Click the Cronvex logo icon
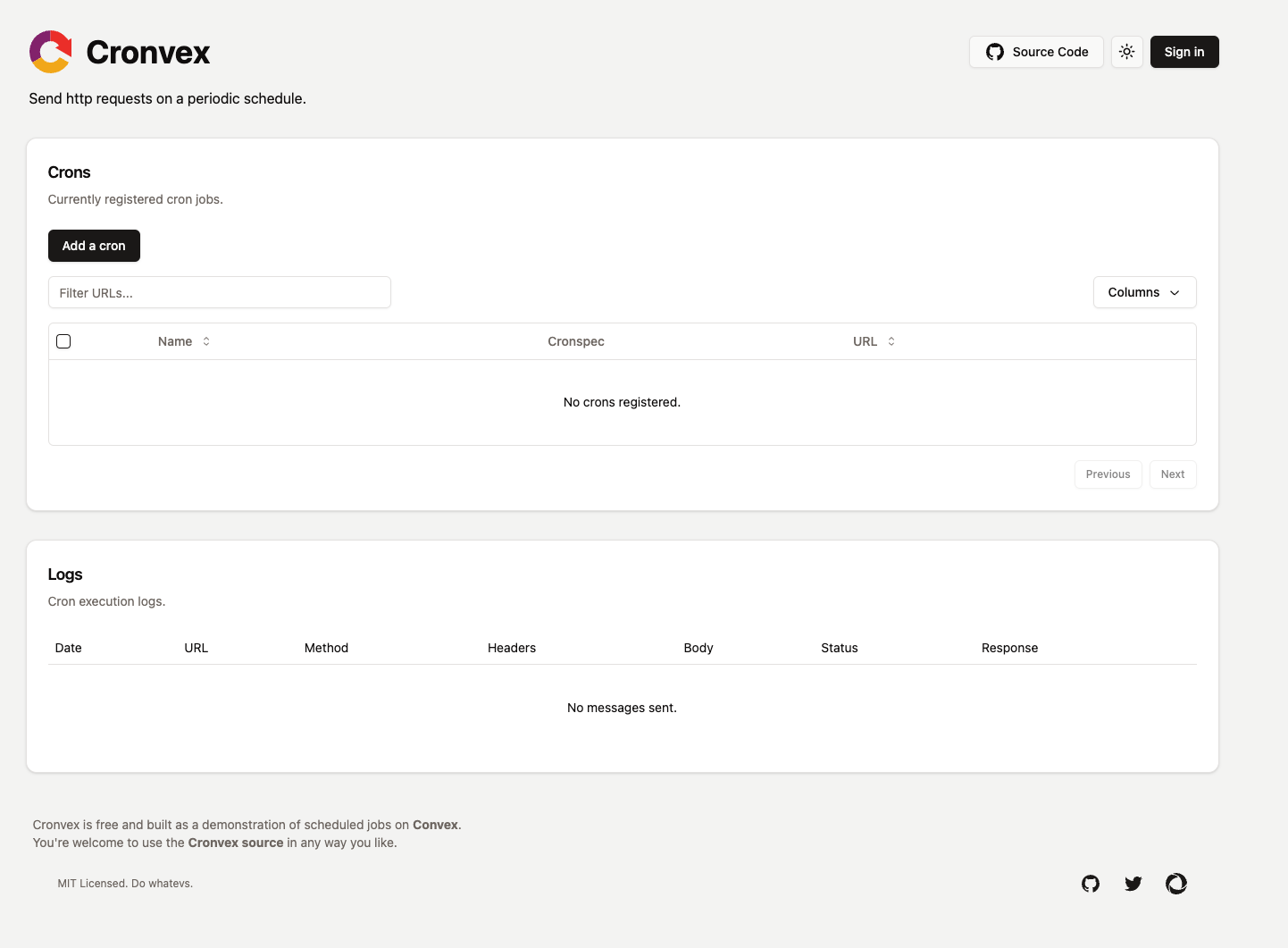The image size is (1288, 948). pyautogui.click(x=51, y=52)
